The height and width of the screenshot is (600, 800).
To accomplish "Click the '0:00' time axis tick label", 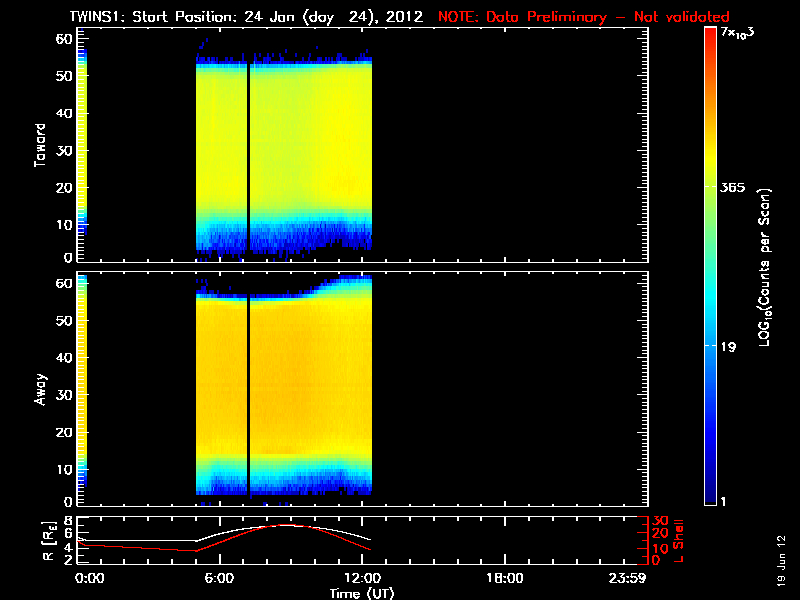I will tap(88, 578).
